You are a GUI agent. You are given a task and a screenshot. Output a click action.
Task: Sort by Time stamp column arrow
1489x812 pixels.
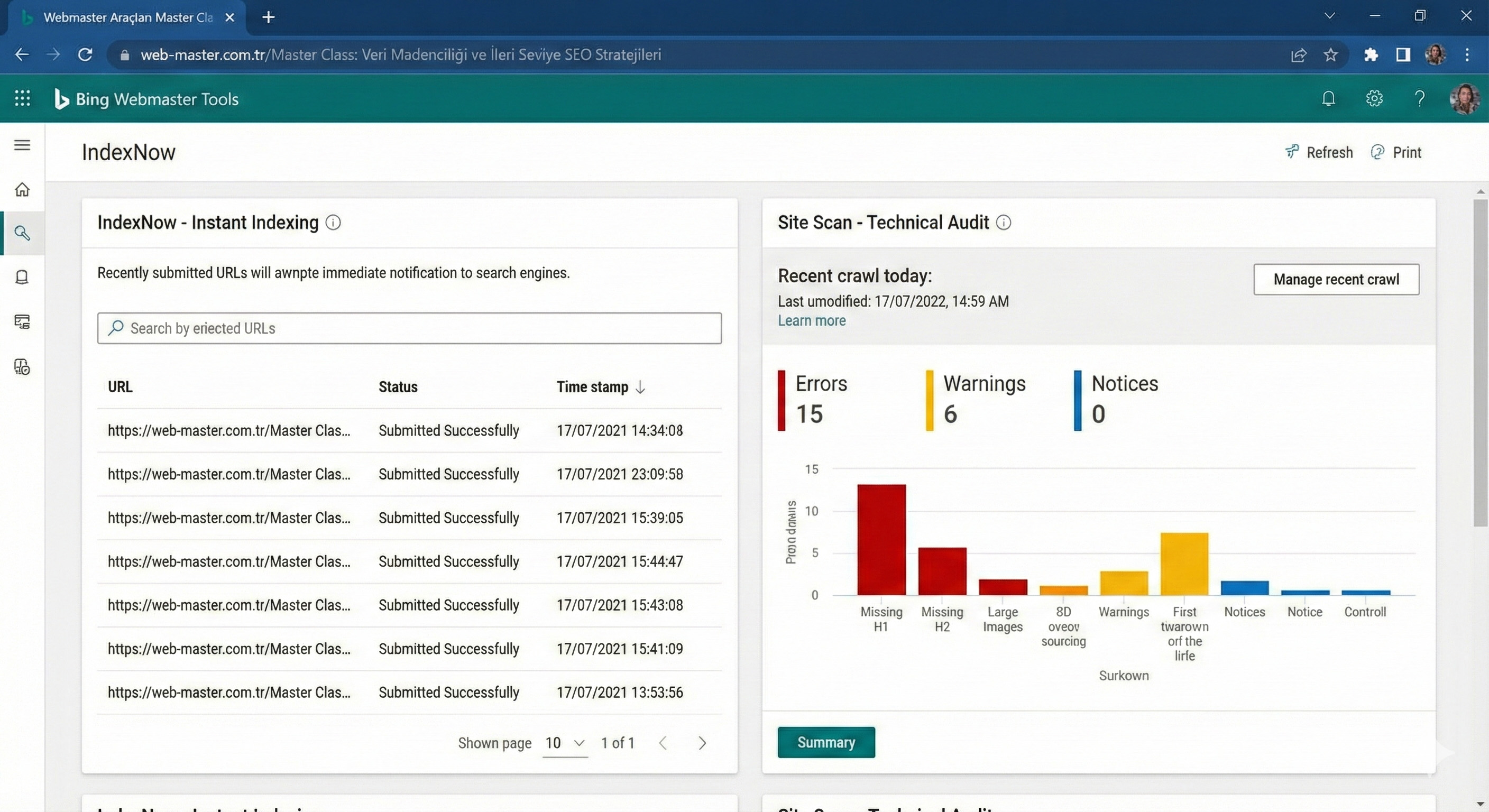[x=640, y=387]
